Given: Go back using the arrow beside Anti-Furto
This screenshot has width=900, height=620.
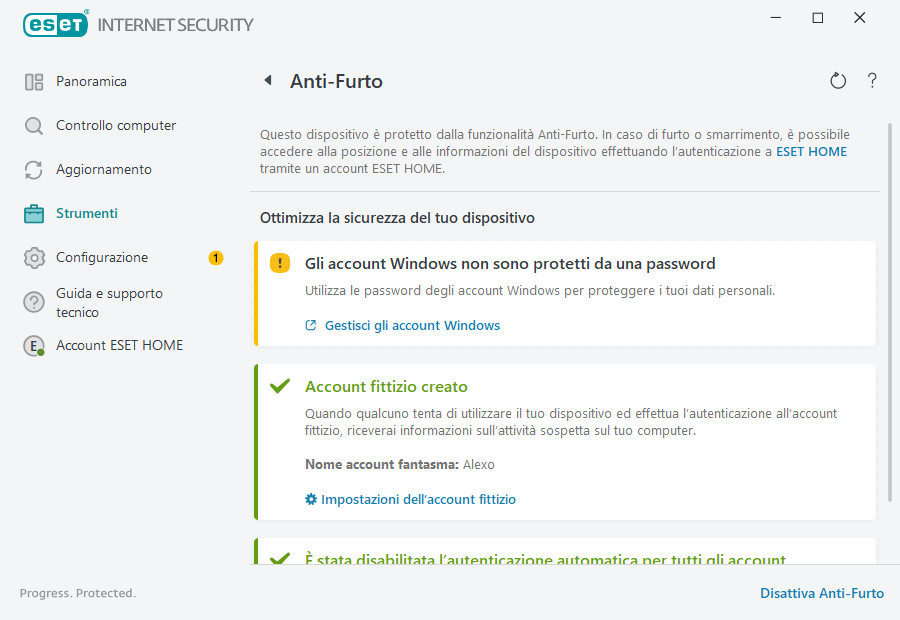Looking at the screenshot, I should coord(267,81).
